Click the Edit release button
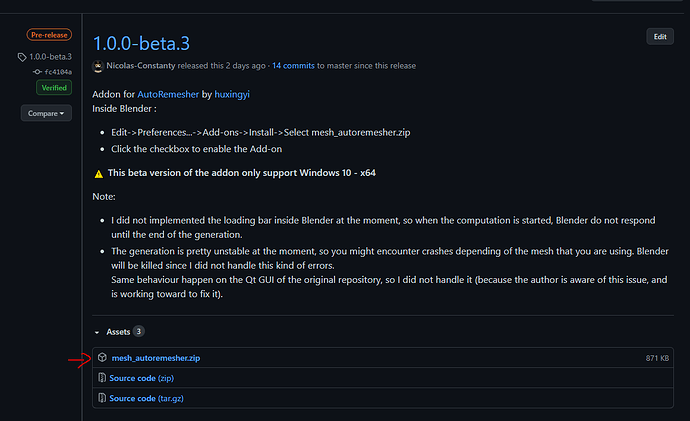This screenshot has height=421, width=690. [660, 37]
